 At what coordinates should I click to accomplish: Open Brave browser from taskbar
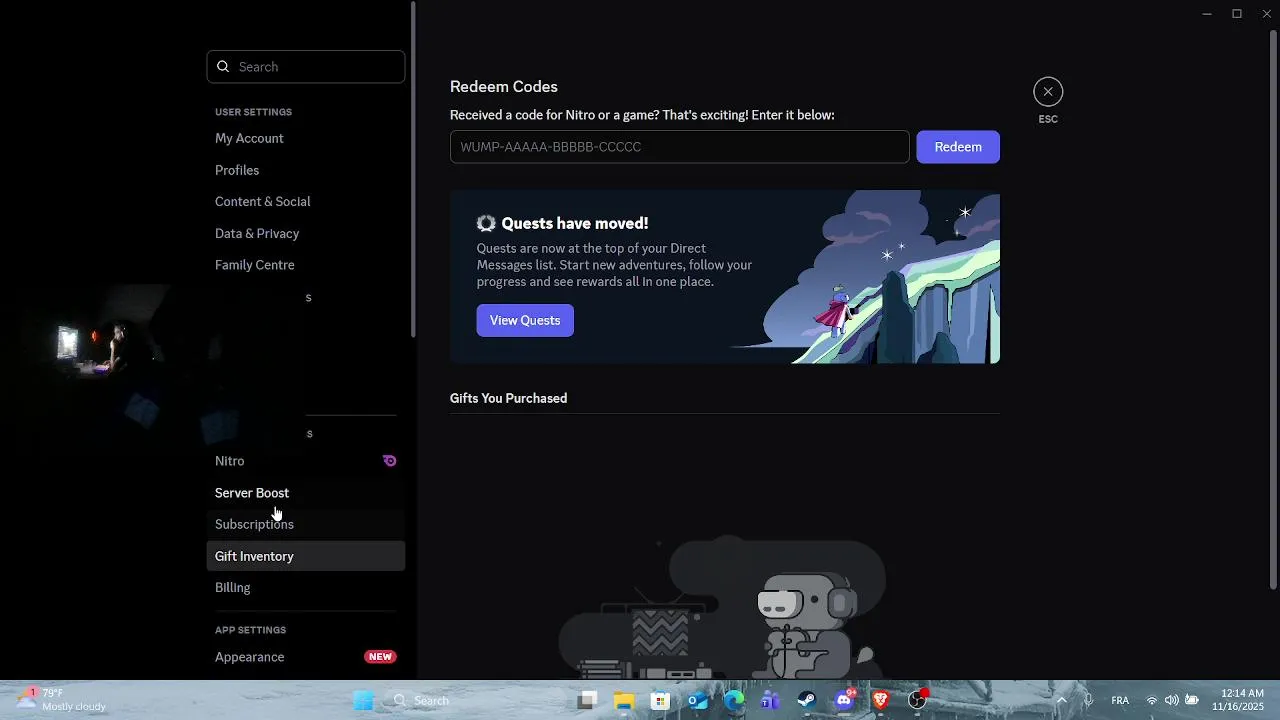(x=880, y=701)
